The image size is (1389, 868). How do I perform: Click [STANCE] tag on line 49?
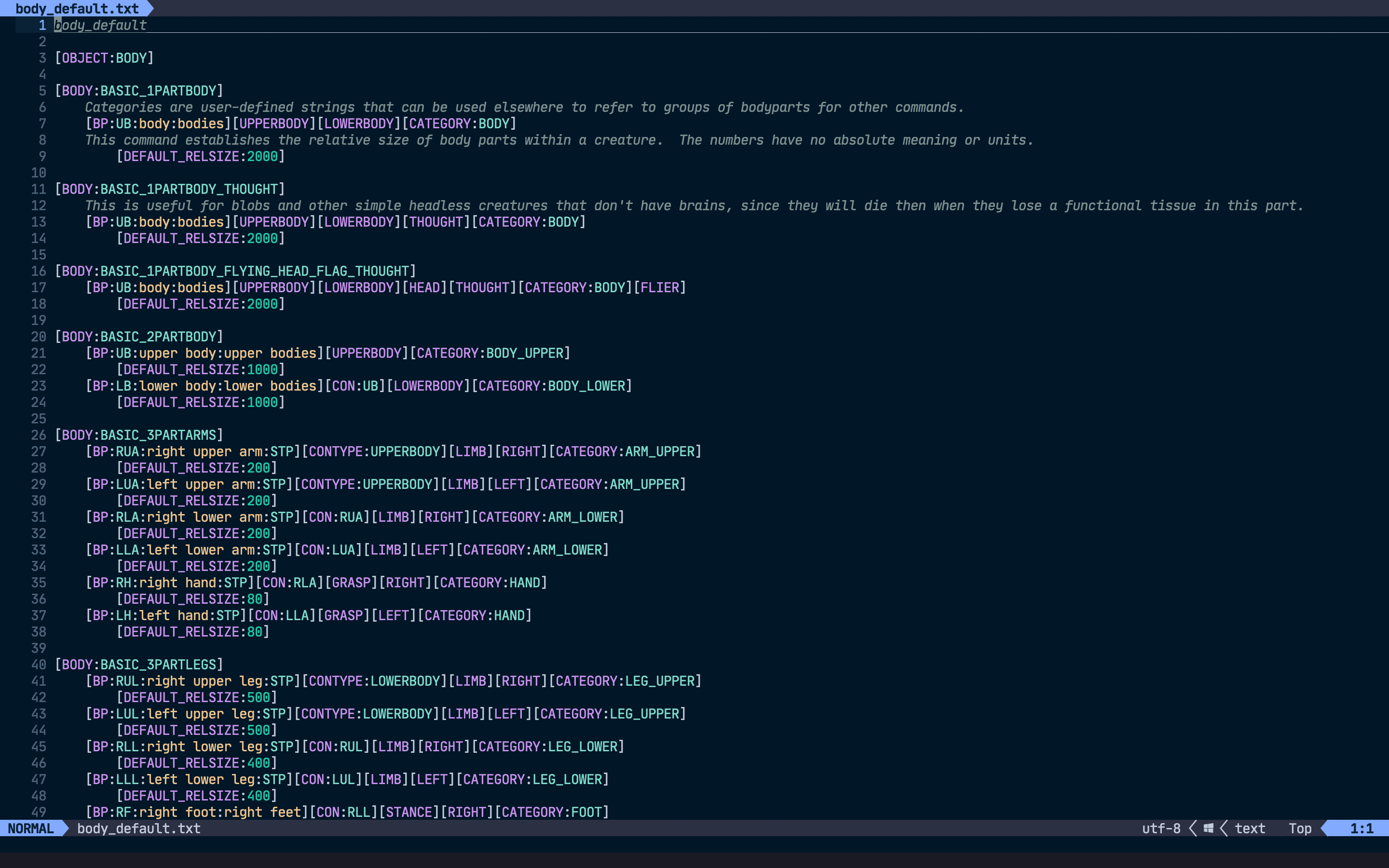[409, 813]
